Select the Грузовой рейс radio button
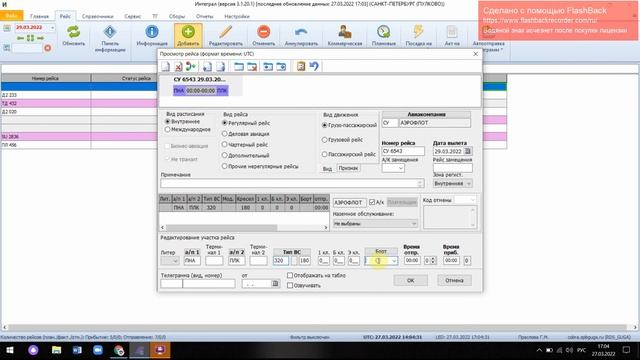Viewport: 640px width, 360px height. tap(324, 140)
